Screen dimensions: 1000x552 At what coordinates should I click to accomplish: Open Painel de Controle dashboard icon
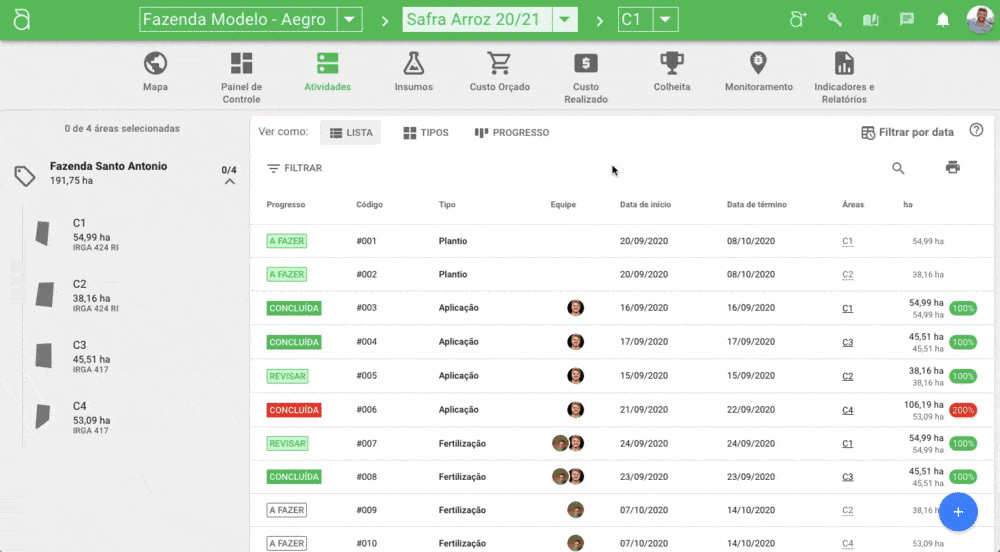241,64
